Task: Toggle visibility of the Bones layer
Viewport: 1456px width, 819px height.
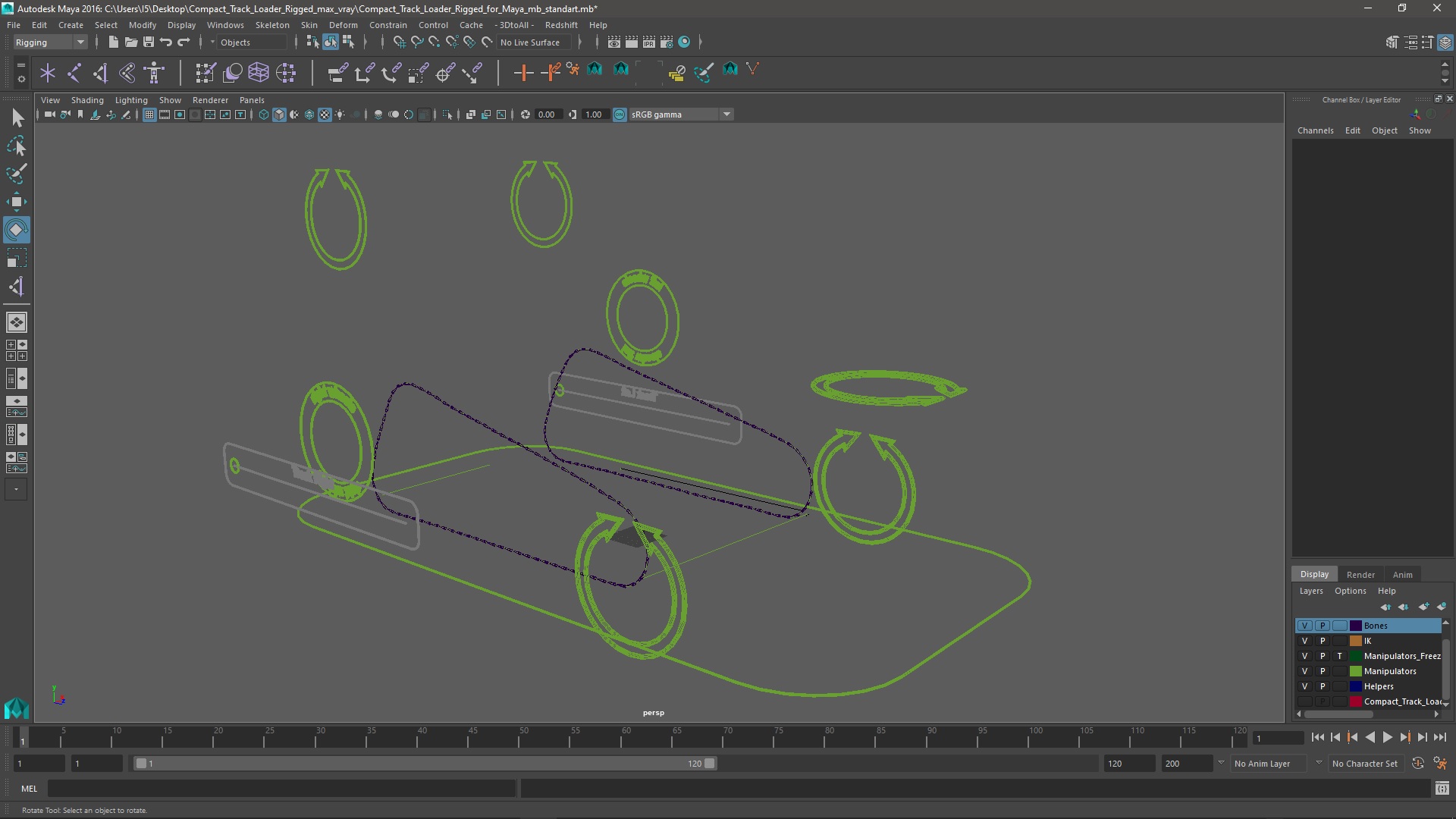Action: (1304, 626)
